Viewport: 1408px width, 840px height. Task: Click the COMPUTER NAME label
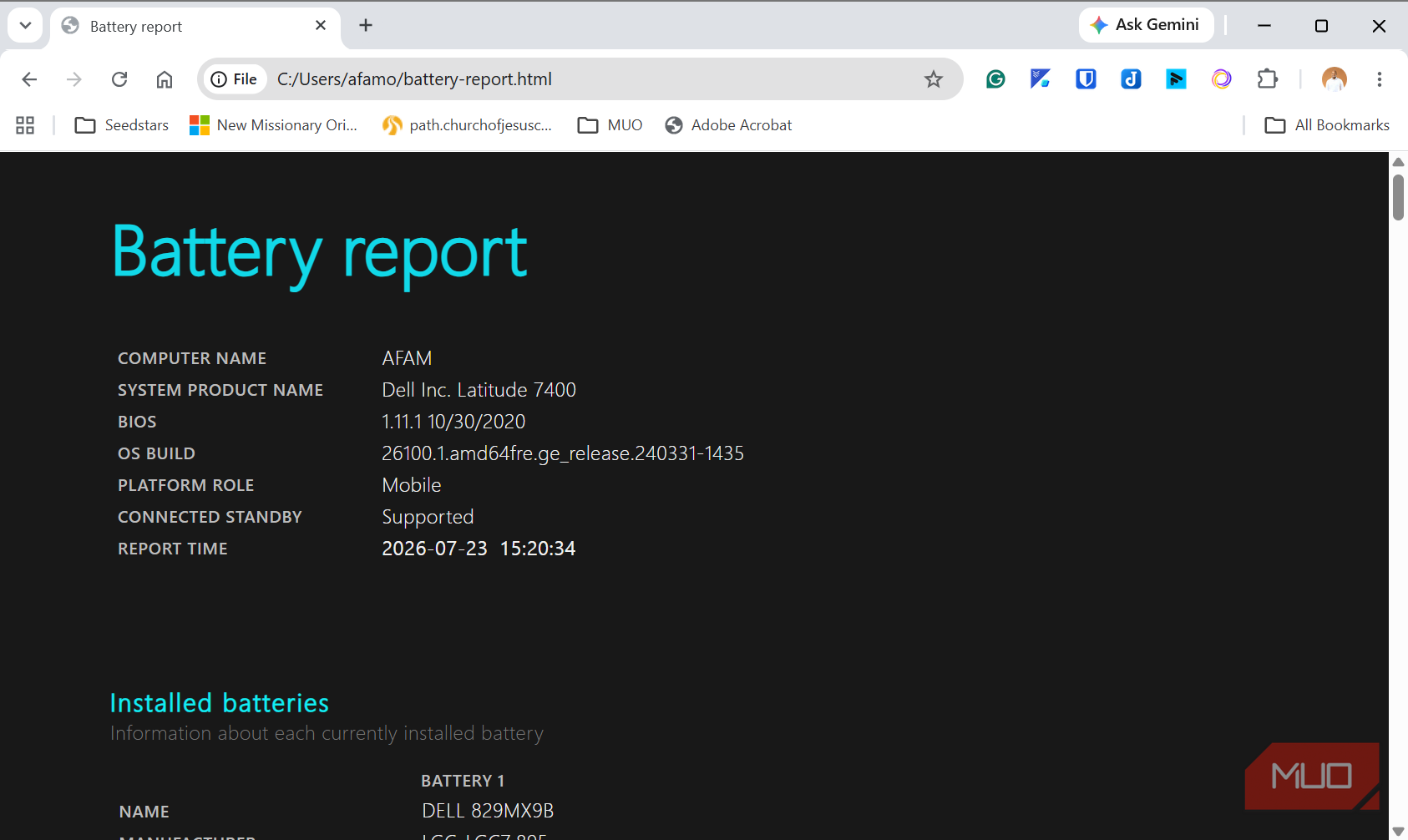tap(192, 358)
